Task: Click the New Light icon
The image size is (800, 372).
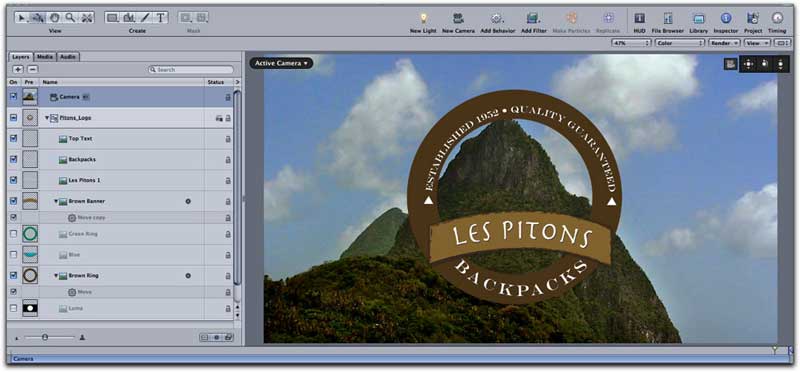Action: click(423, 18)
